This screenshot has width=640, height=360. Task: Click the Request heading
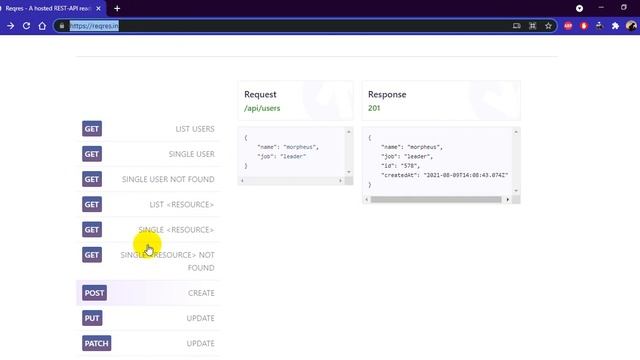pos(260,94)
